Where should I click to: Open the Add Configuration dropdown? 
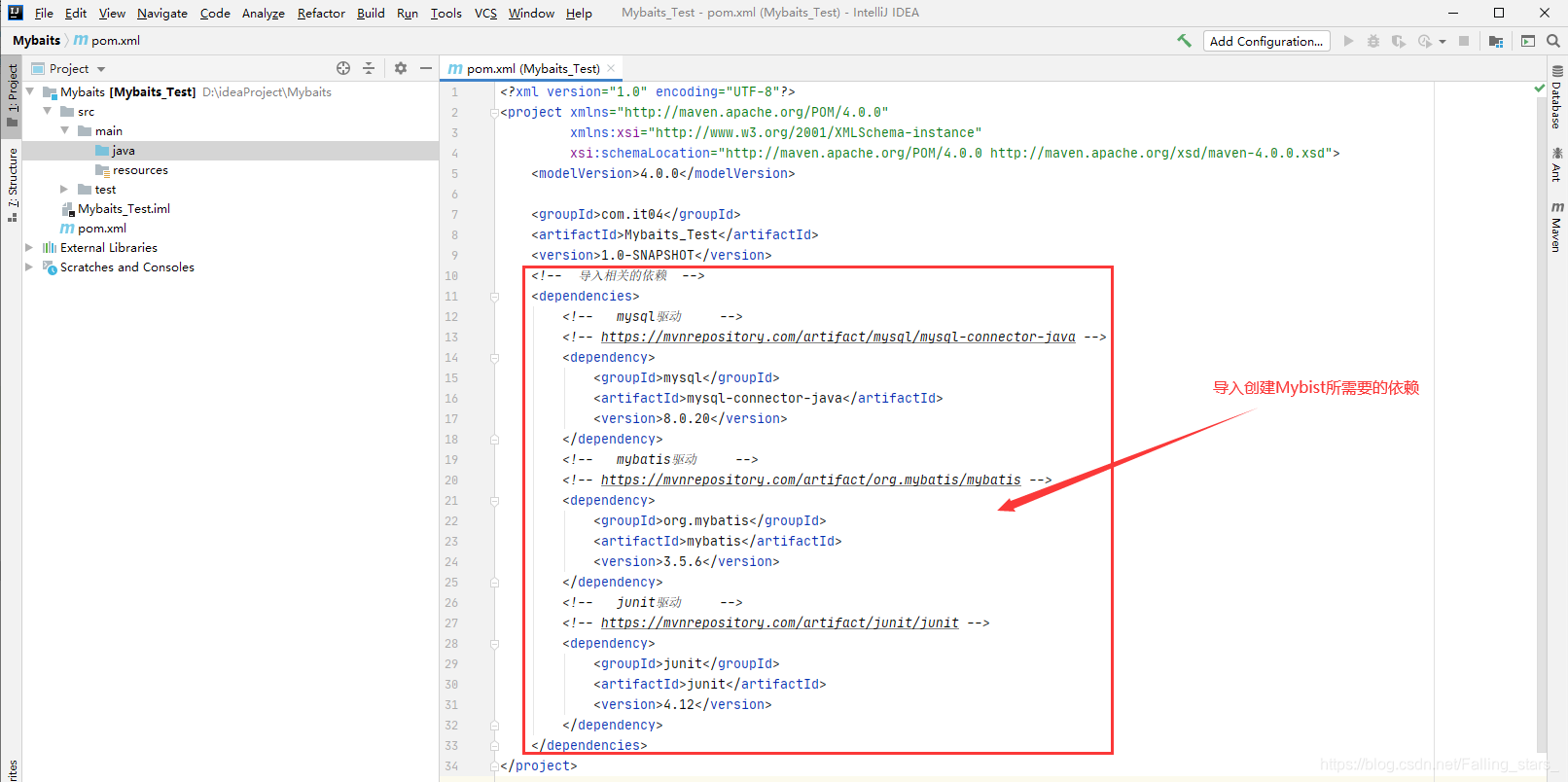[x=1266, y=41]
